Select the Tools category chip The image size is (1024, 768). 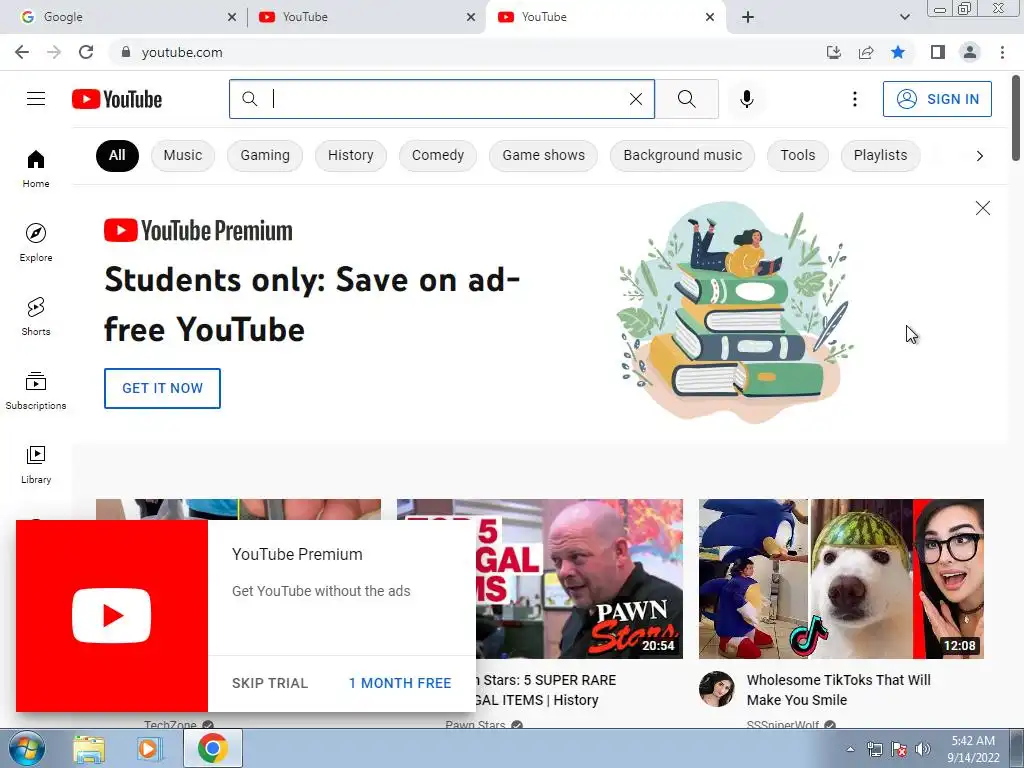[x=797, y=155]
